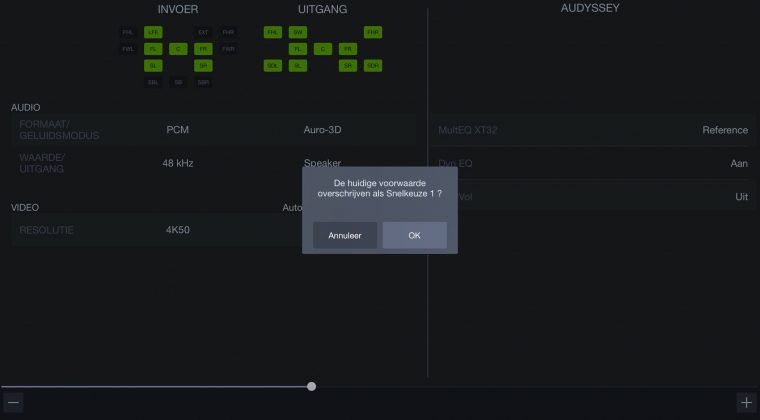Viewport: 760px width, 420px height.
Task: Select the LFE input channel indicator
Action: (x=153, y=32)
